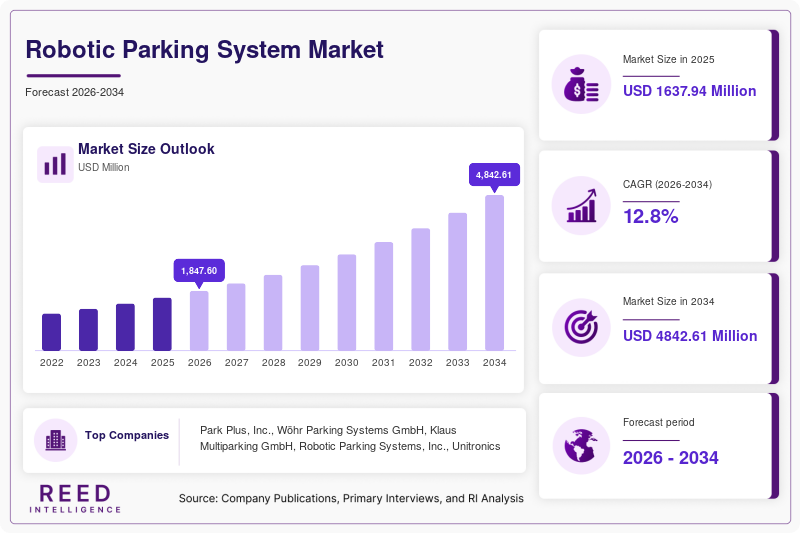The height and width of the screenshot is (533, 800).
Task: Select the 2024 bar in the chart
Action: [126, 327]
